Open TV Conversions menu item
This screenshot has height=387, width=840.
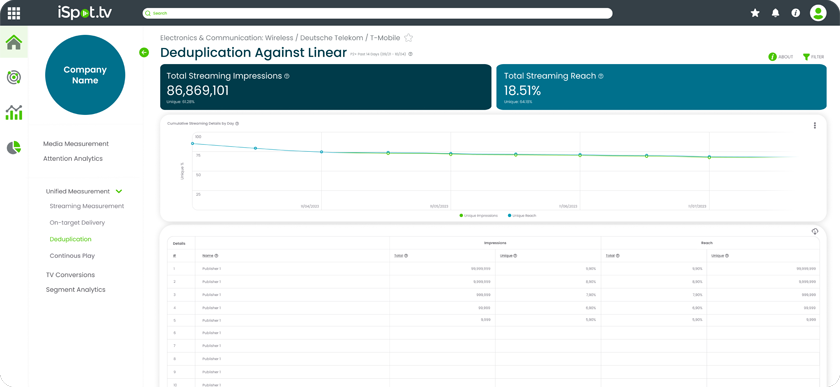click(70, 275)
